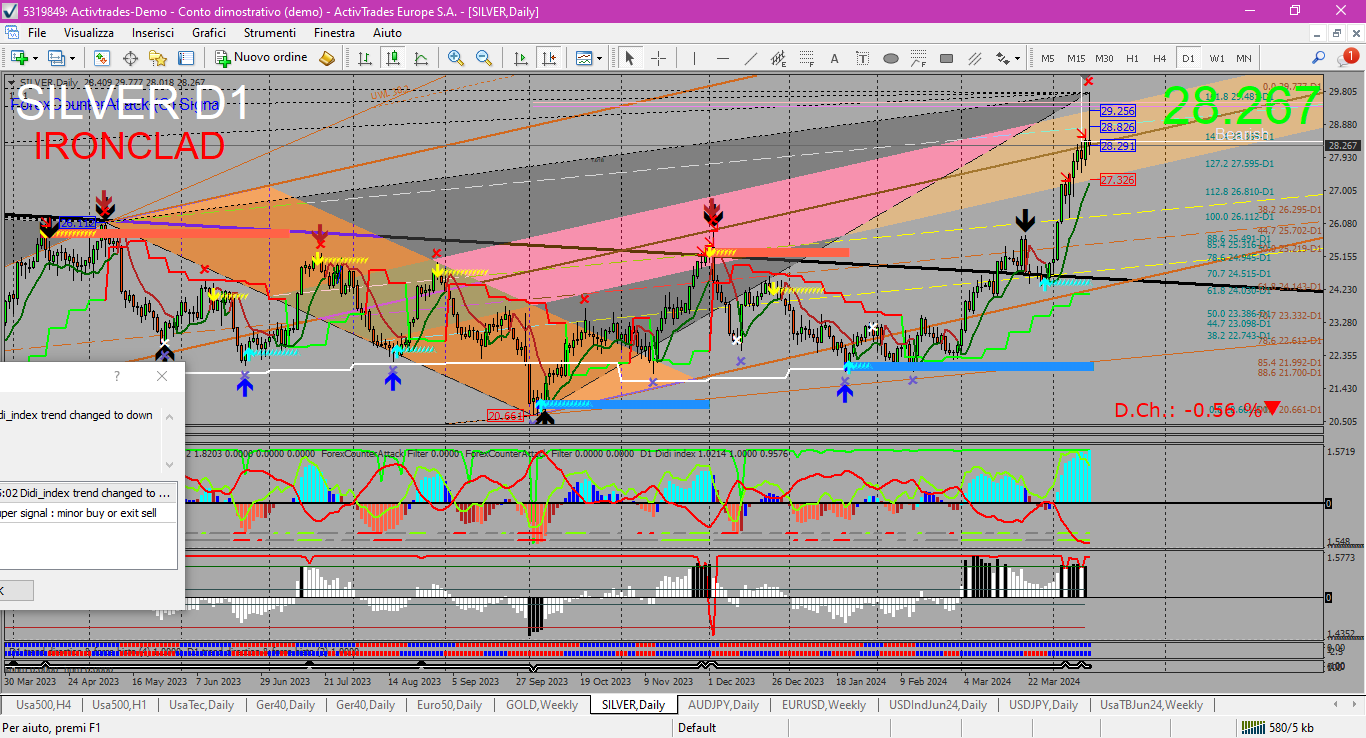Open the arrows objects icon

(x=1002, y=58)
